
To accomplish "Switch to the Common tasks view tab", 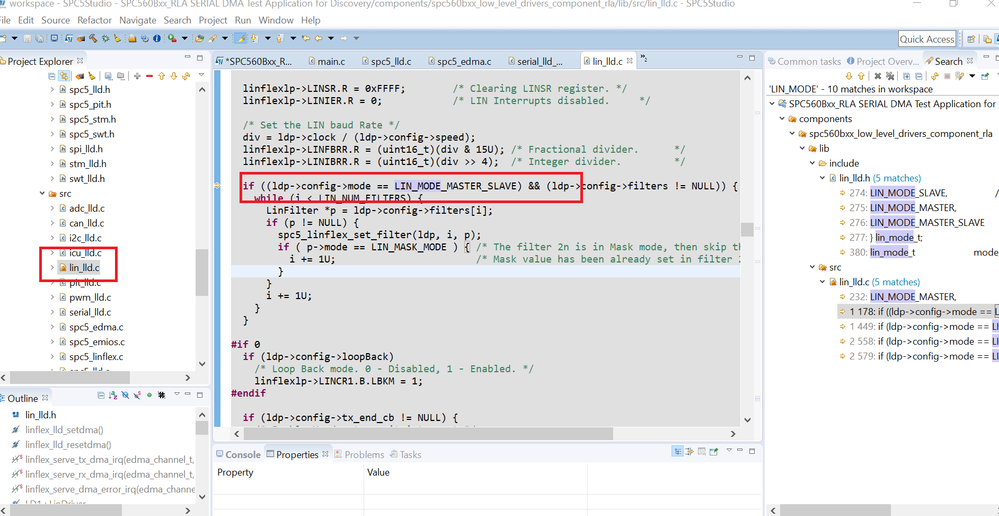I will pos(804,62).
